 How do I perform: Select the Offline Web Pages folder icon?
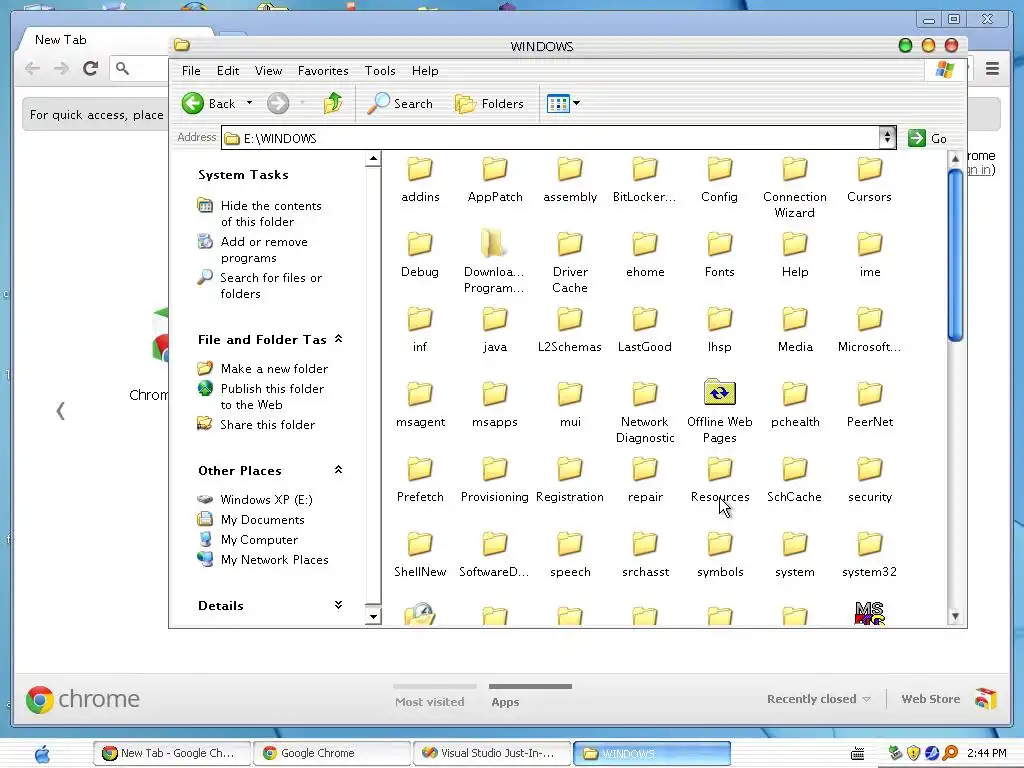pyautogui.click(x=720, y=392)
